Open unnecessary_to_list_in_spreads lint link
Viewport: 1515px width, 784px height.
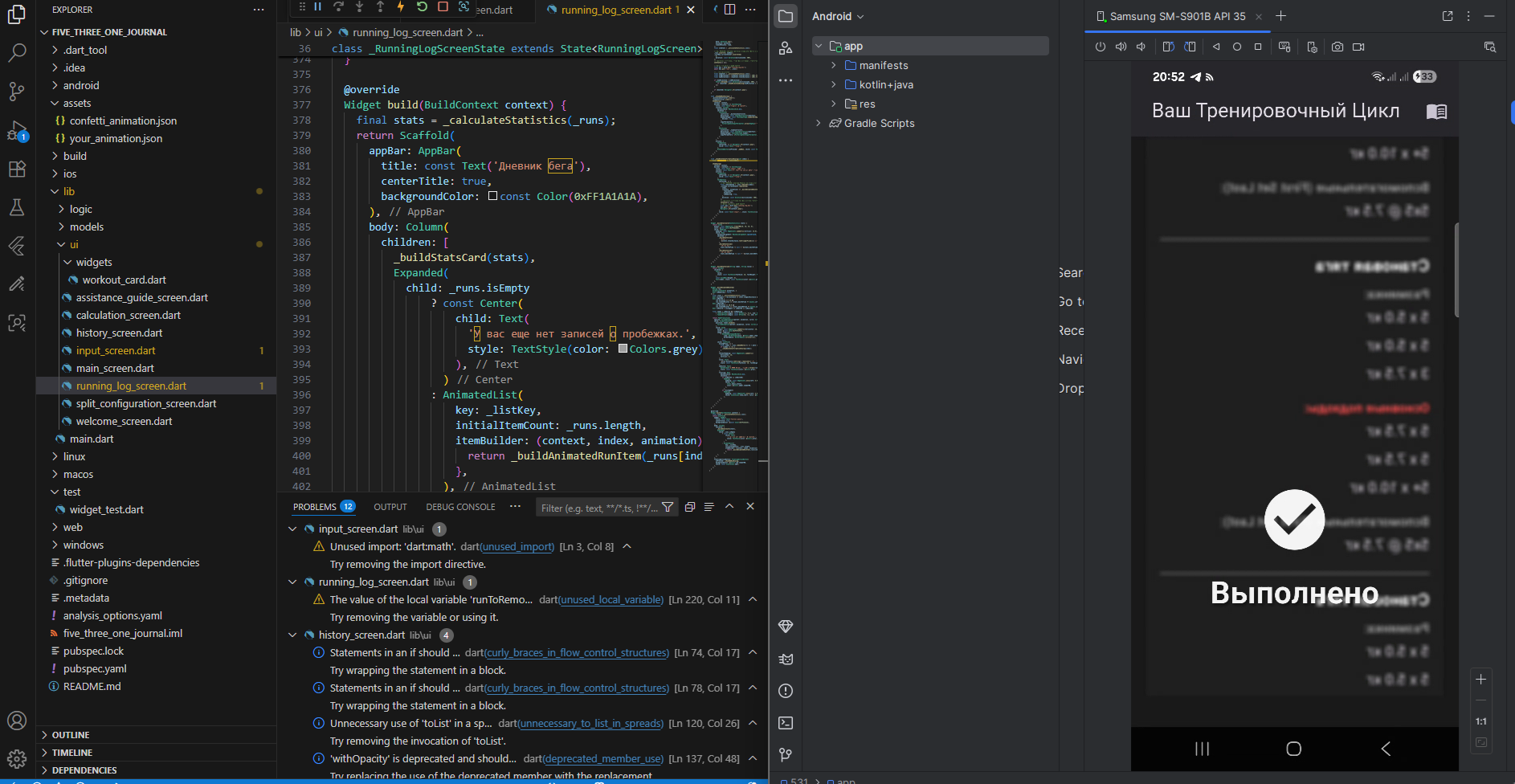pyautogui.click(x=590, y=723)
